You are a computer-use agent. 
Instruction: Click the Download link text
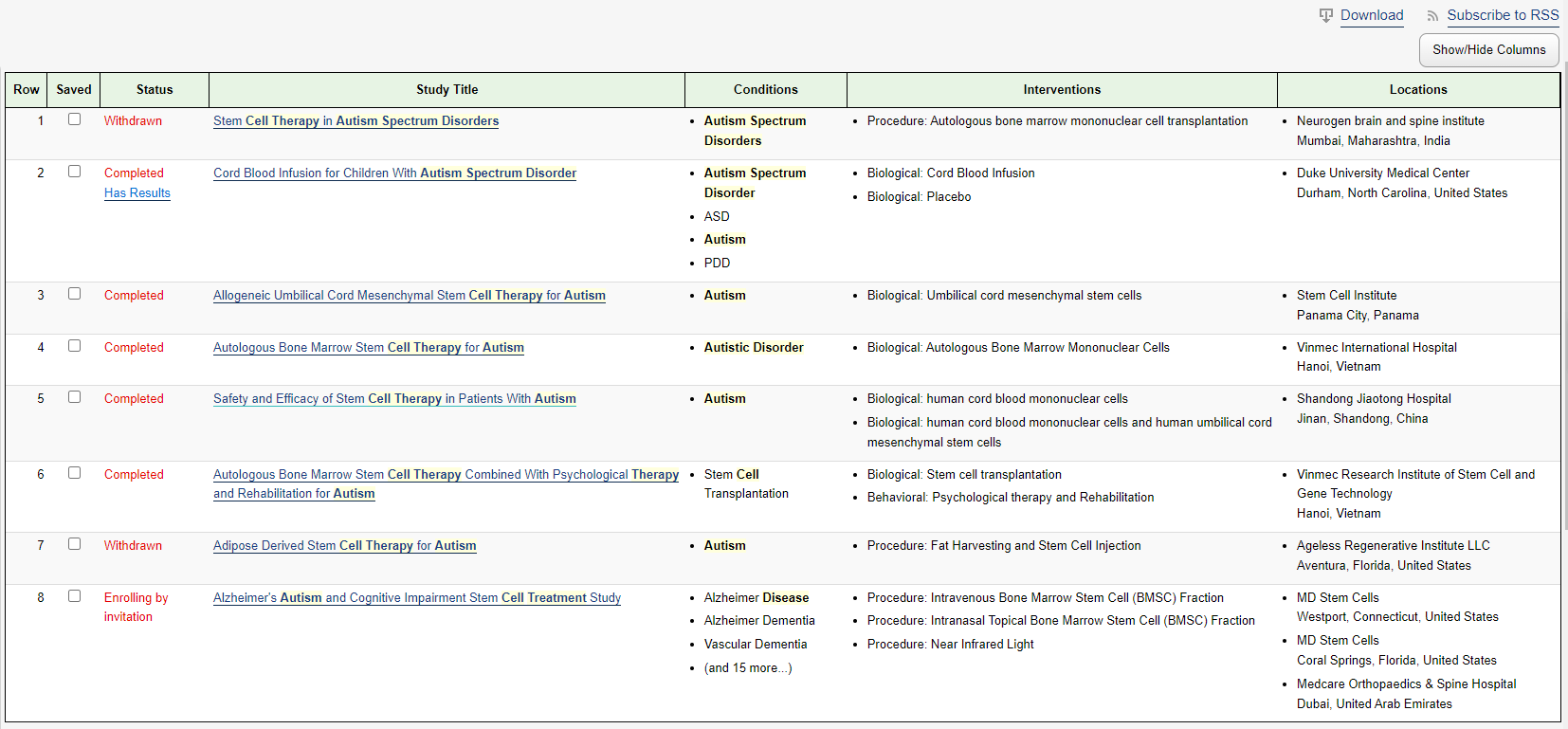point(1372,15)
